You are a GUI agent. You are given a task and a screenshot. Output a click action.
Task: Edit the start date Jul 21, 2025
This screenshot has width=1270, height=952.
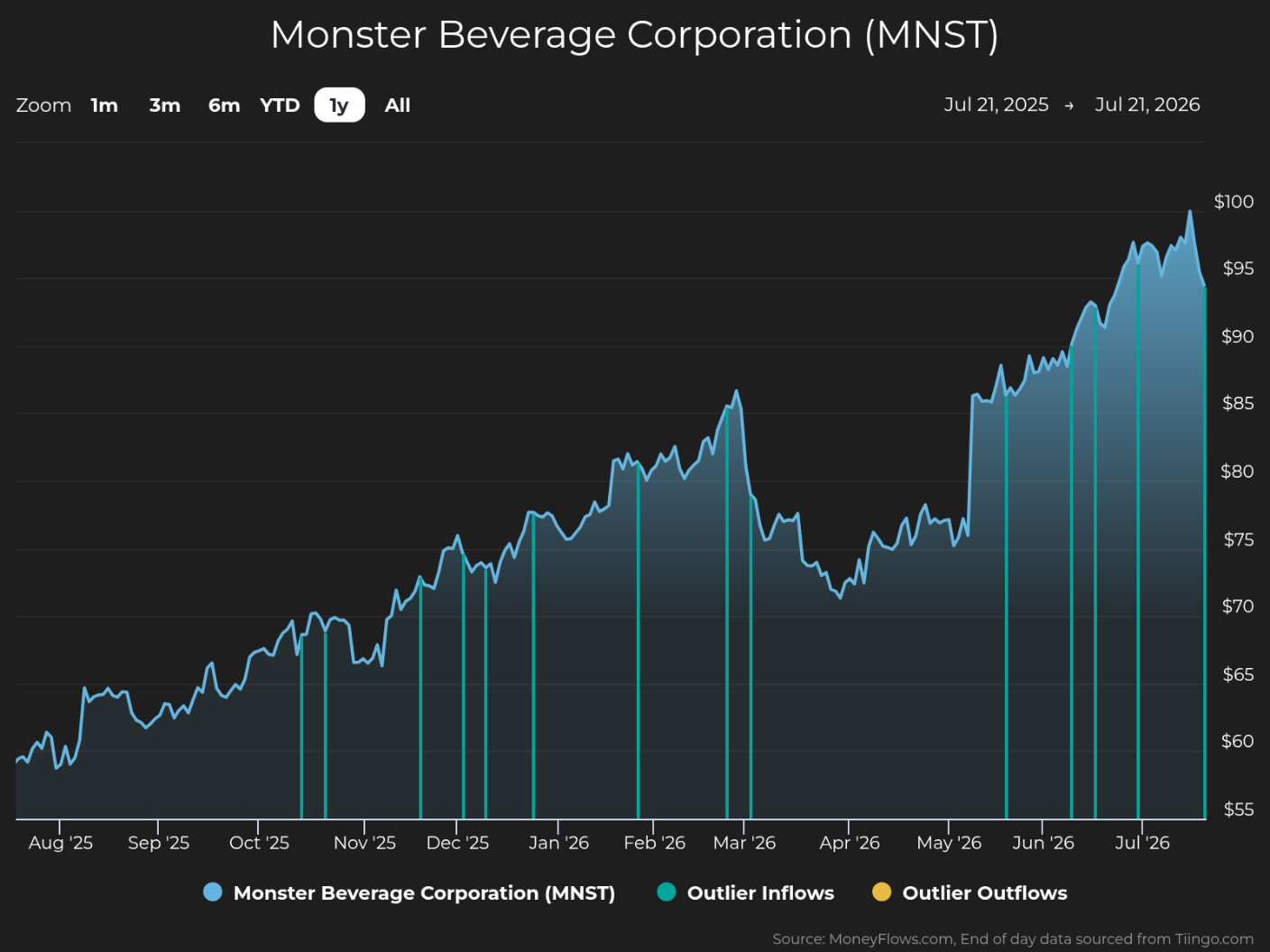[997, 105]
